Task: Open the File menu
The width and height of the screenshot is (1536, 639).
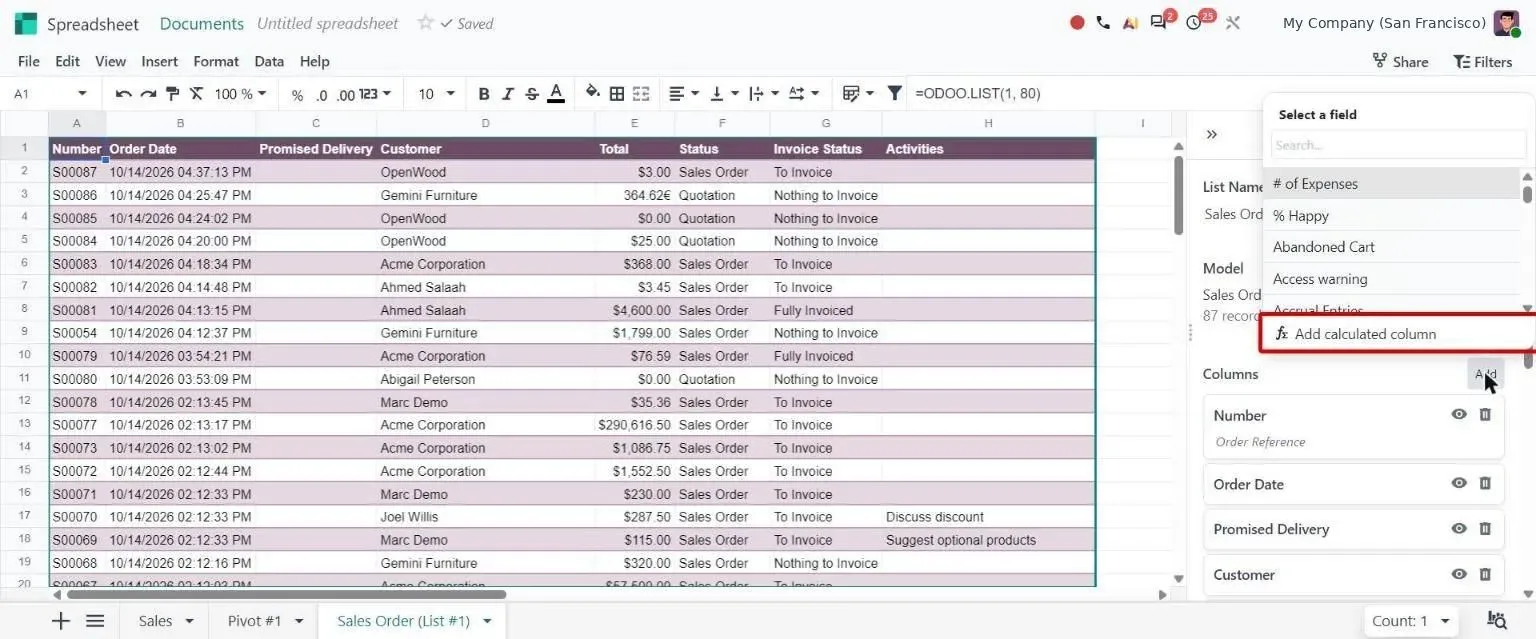Action: pos(29,61)
